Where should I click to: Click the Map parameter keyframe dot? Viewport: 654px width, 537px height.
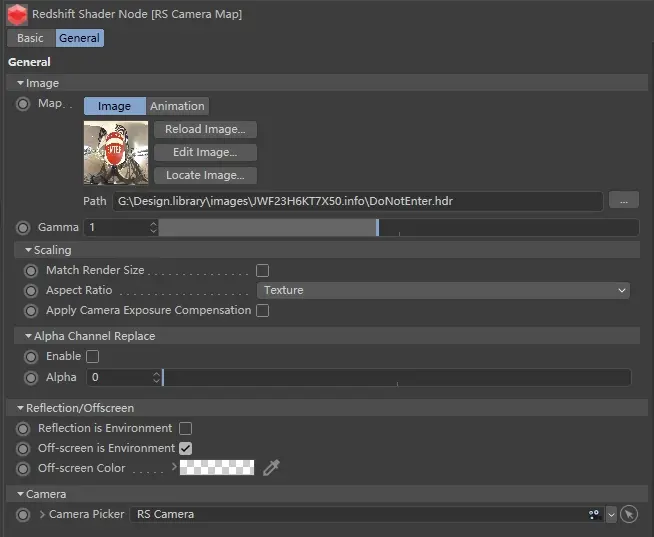[x=23, y=104]
